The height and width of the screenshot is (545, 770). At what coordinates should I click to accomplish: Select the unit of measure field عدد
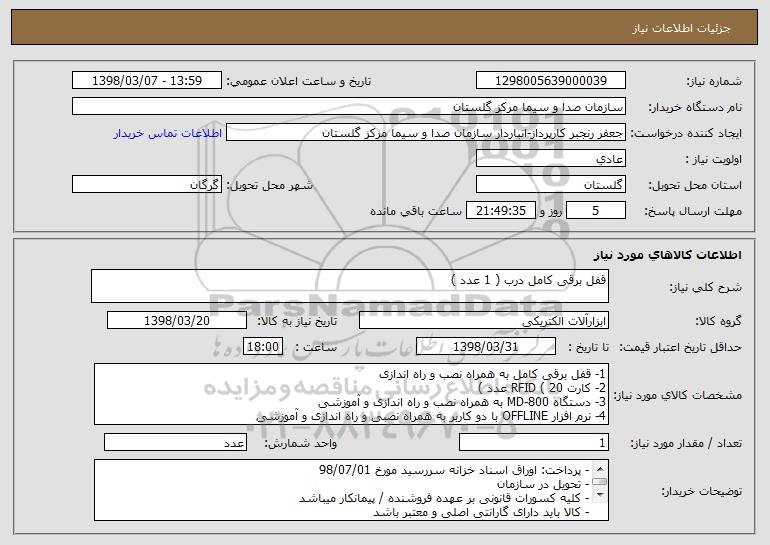tap(175, 442)
